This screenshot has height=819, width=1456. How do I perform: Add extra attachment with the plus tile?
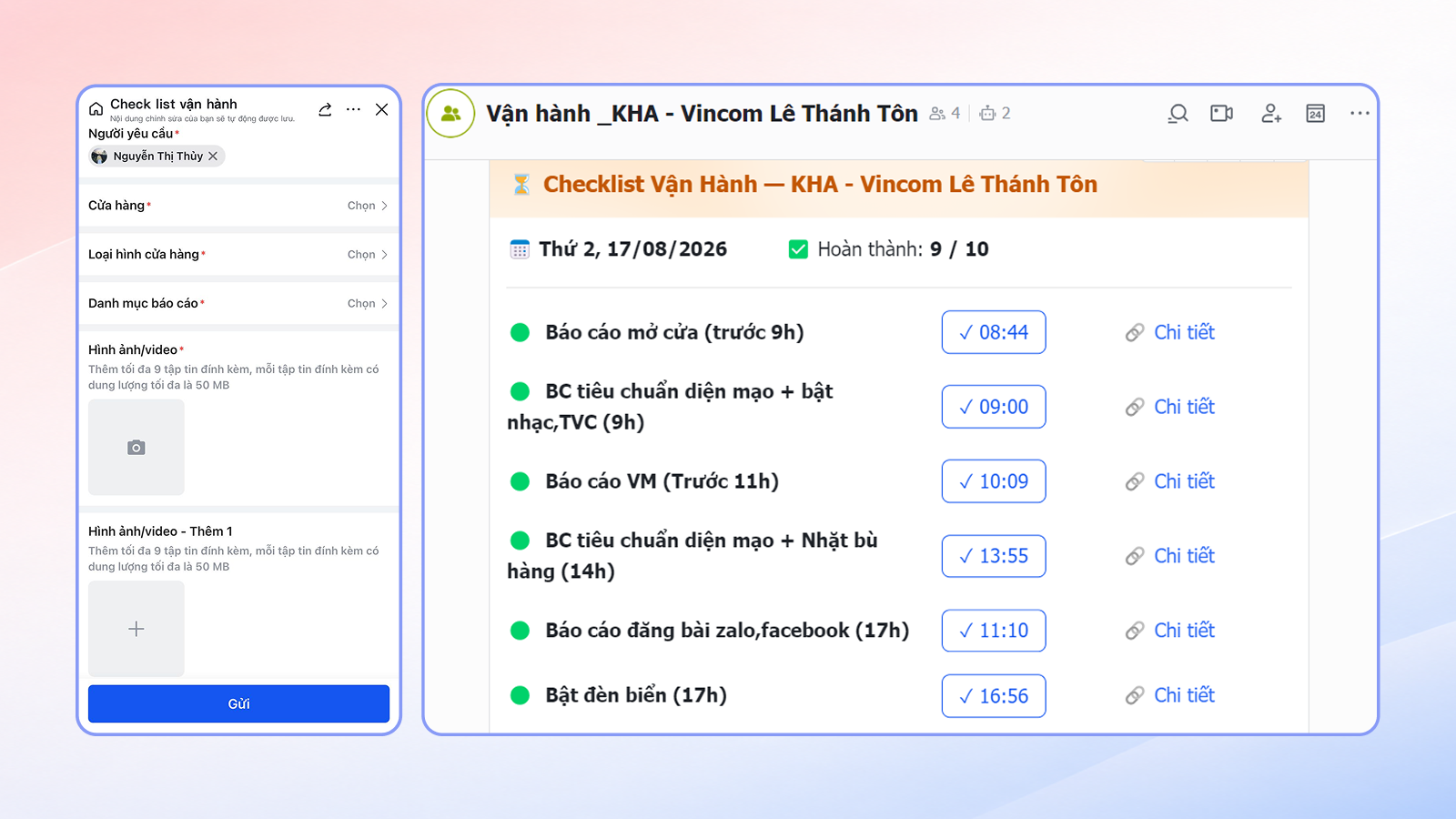click(136, 629)
